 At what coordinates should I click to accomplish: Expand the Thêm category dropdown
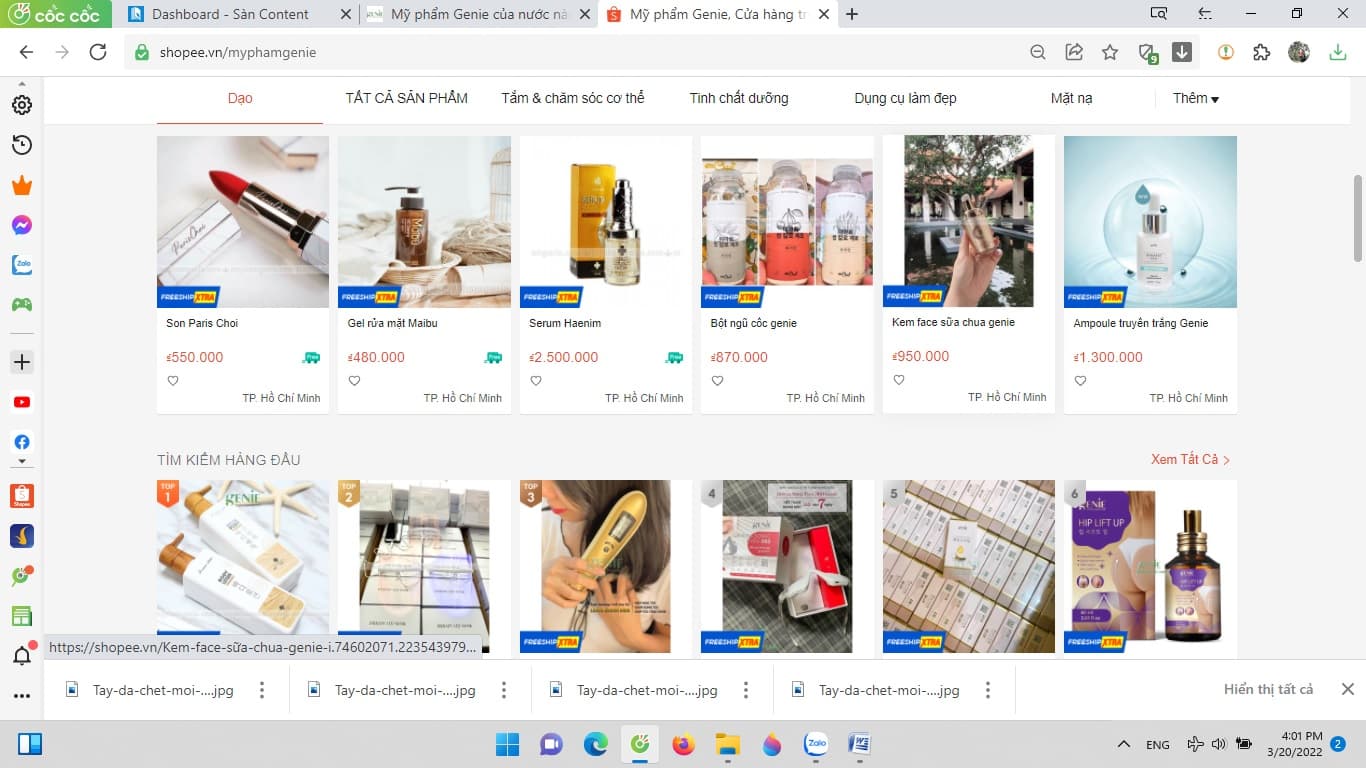click(1196, 98)
